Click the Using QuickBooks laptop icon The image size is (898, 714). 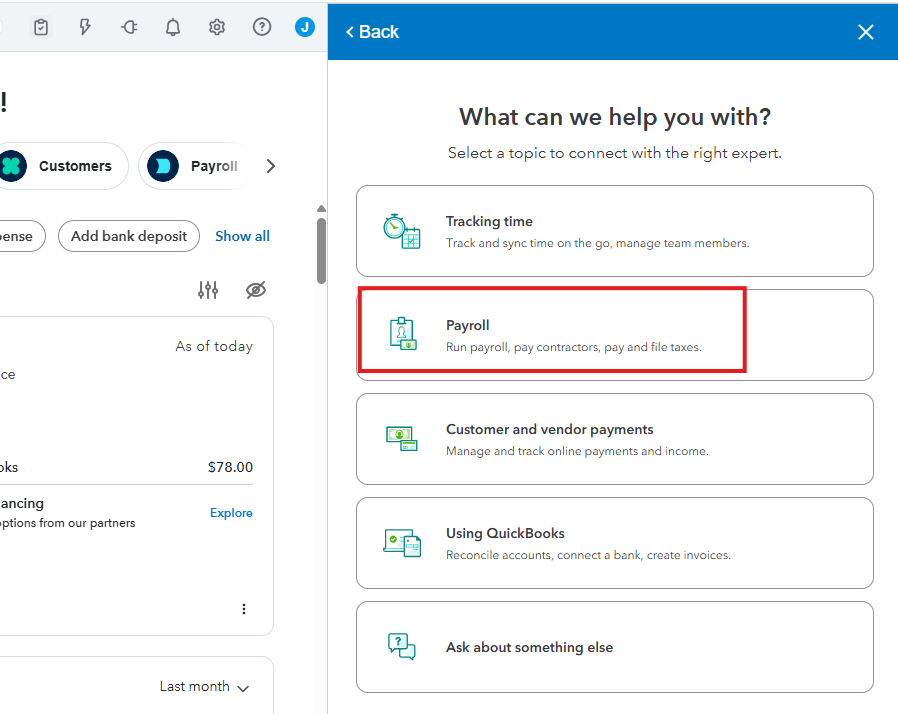(x=402, y=543)
